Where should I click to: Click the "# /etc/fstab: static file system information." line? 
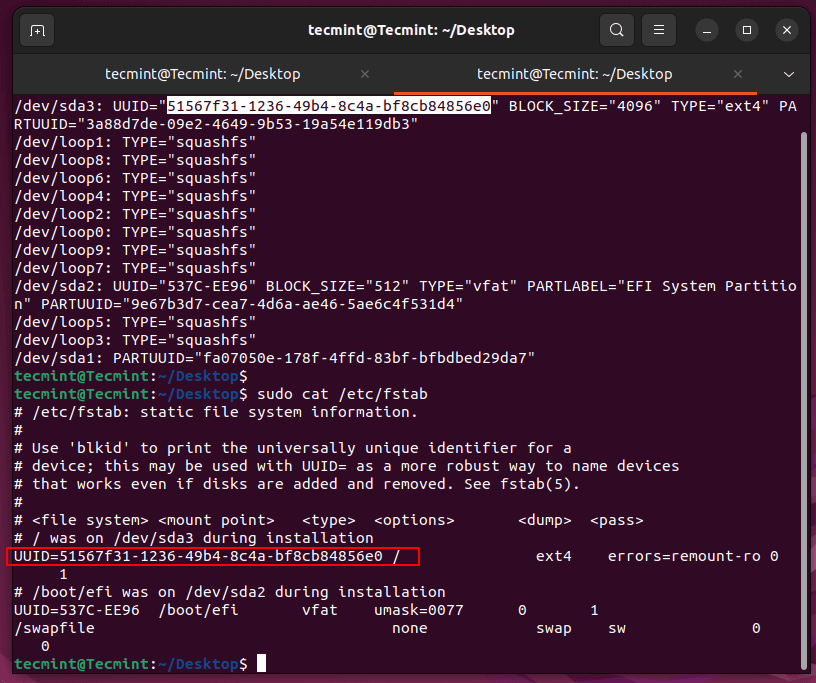coord(216,412)
